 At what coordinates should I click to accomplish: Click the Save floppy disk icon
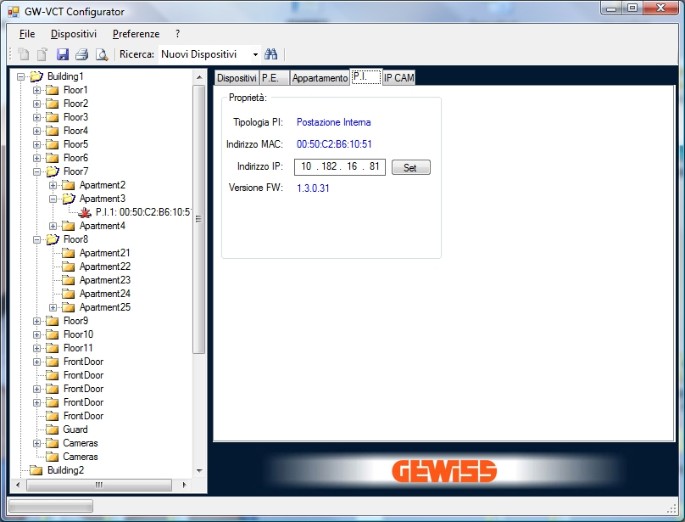(62, 54)
